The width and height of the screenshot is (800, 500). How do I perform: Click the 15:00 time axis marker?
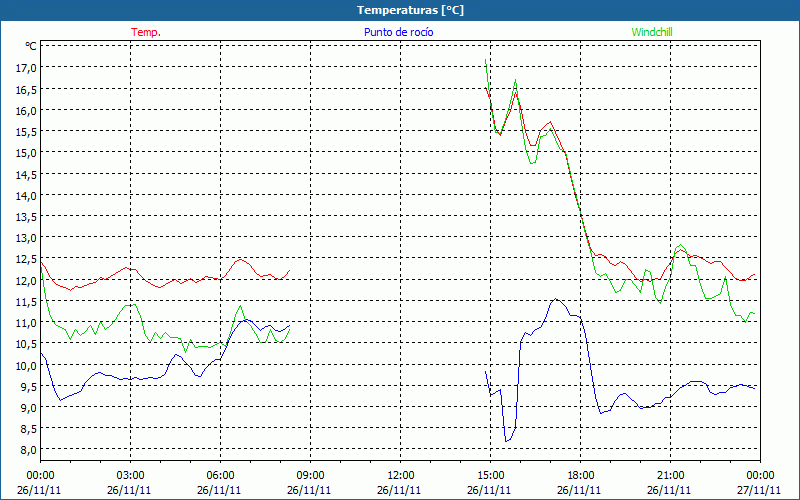coord(490,475)
